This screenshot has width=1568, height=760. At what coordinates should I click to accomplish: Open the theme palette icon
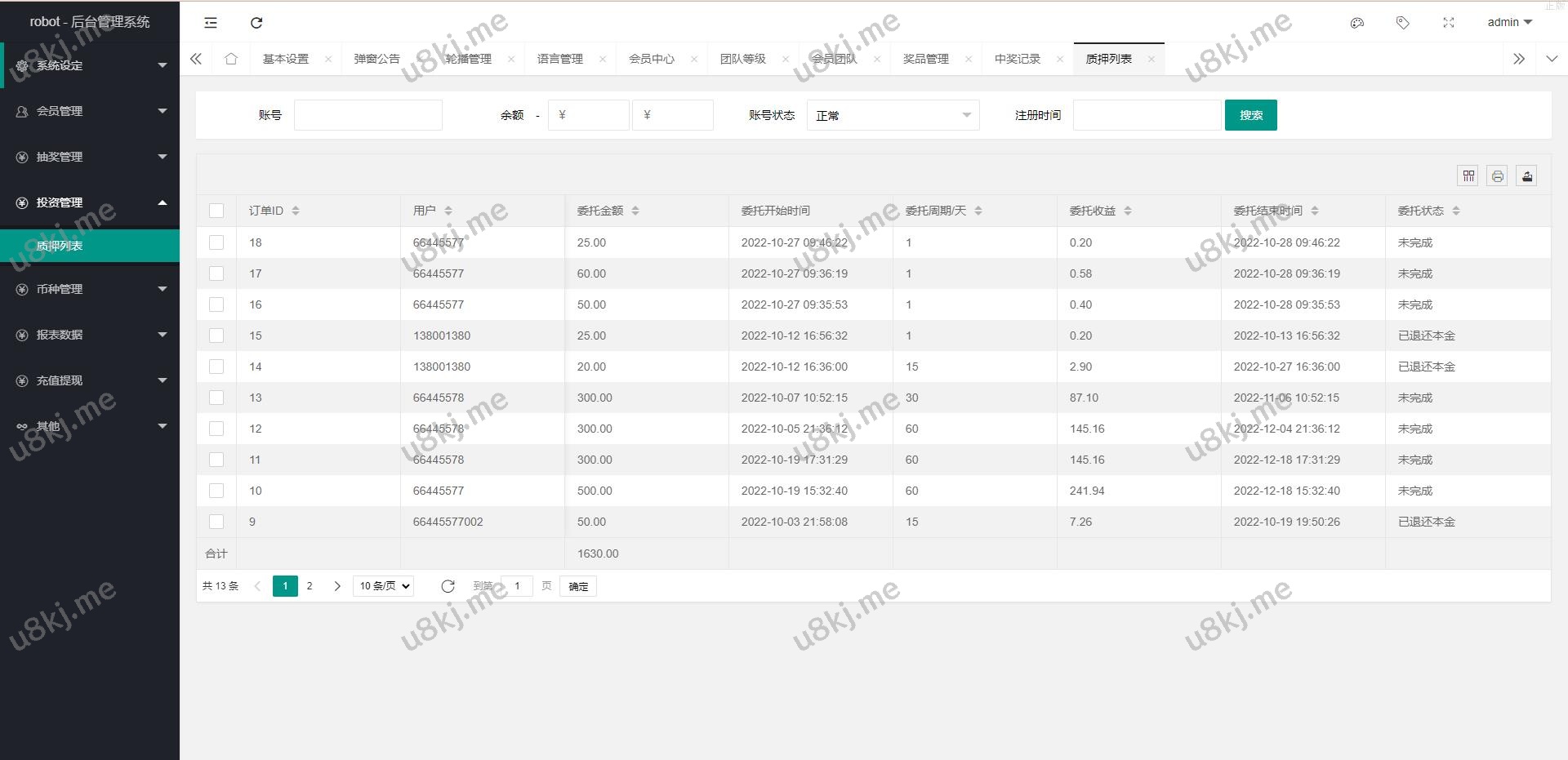click(1357, 23)
